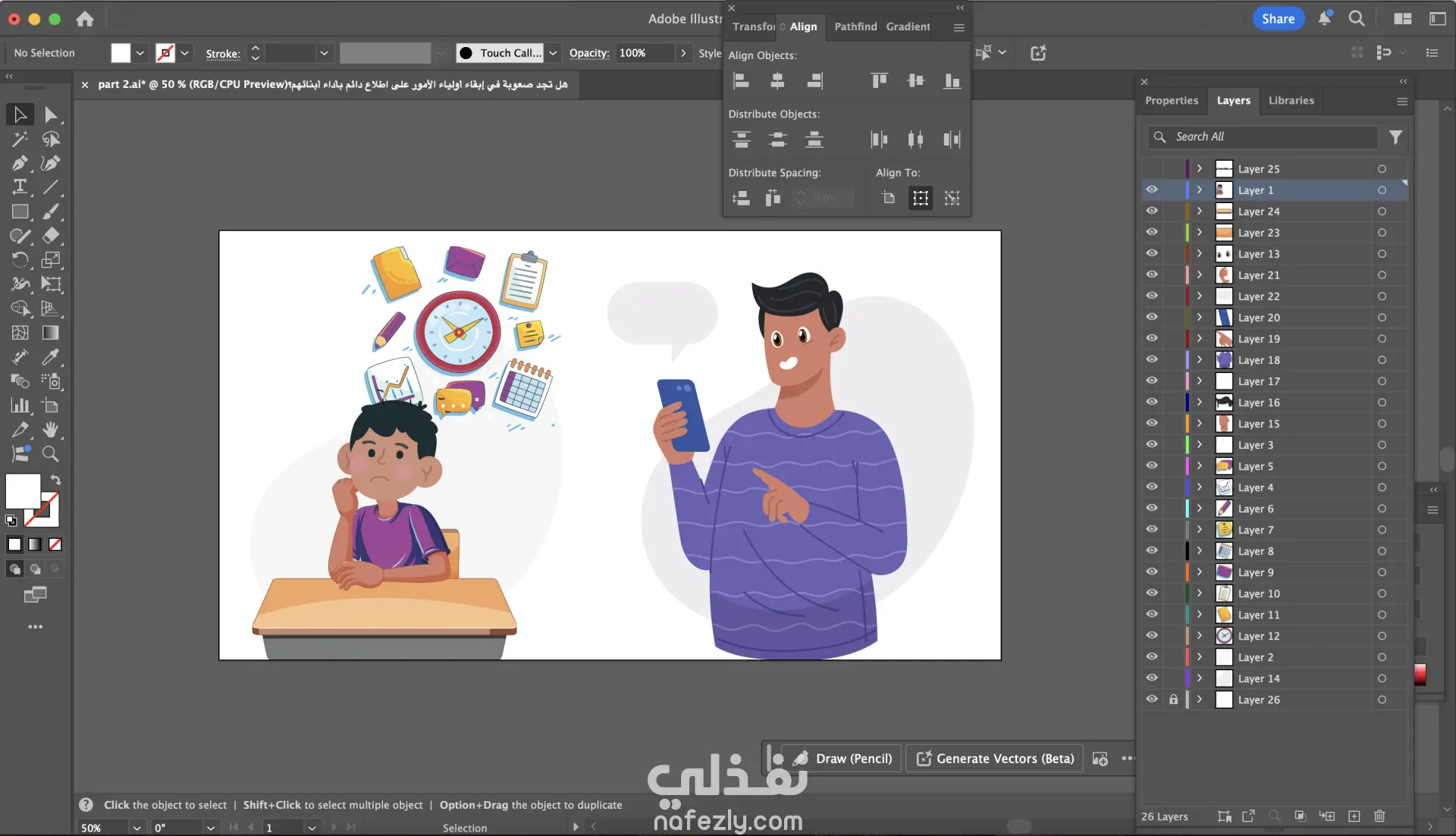Click Vertical Align Top icon
Image resolution: width=1456 pixels, height=836 pixels.
[x=879, y=80]
